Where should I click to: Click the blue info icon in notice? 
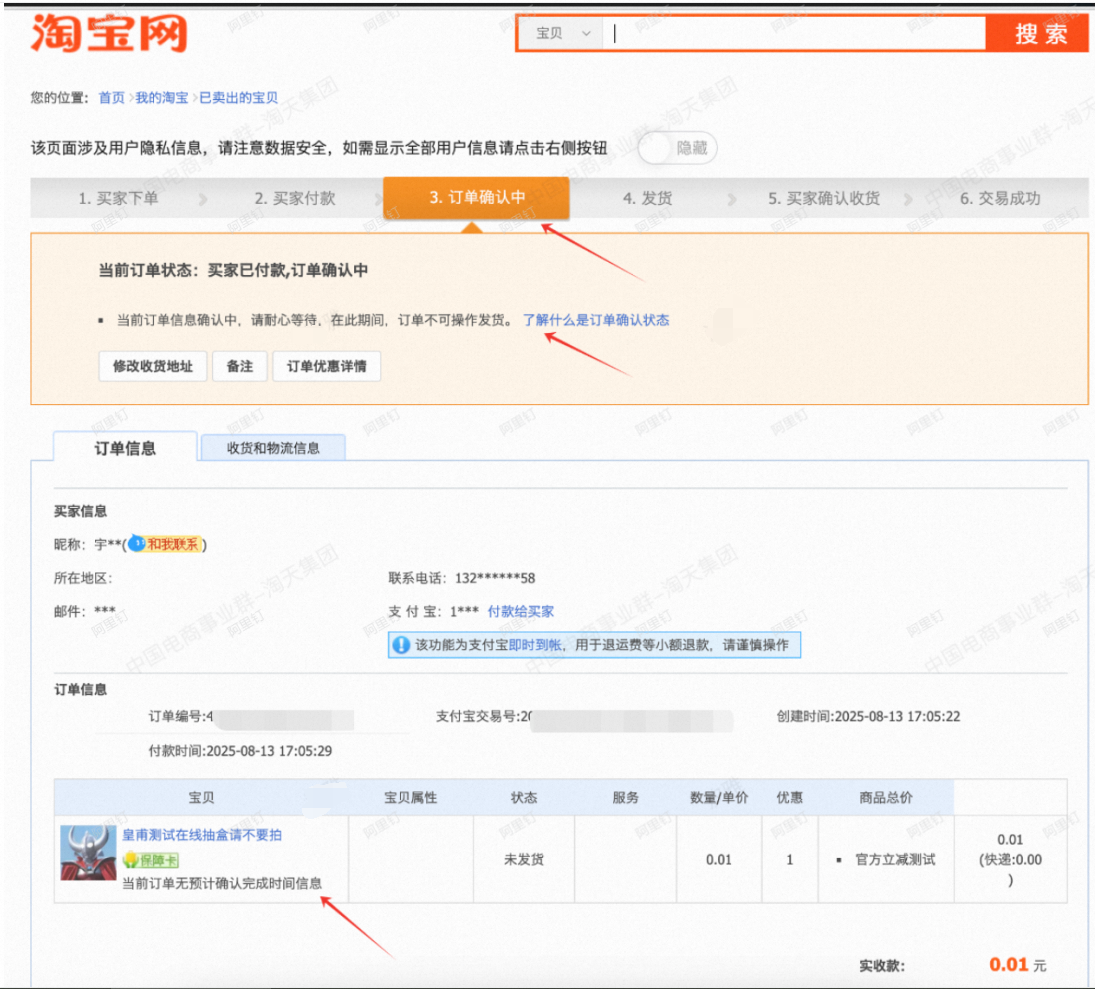[401, 645]
